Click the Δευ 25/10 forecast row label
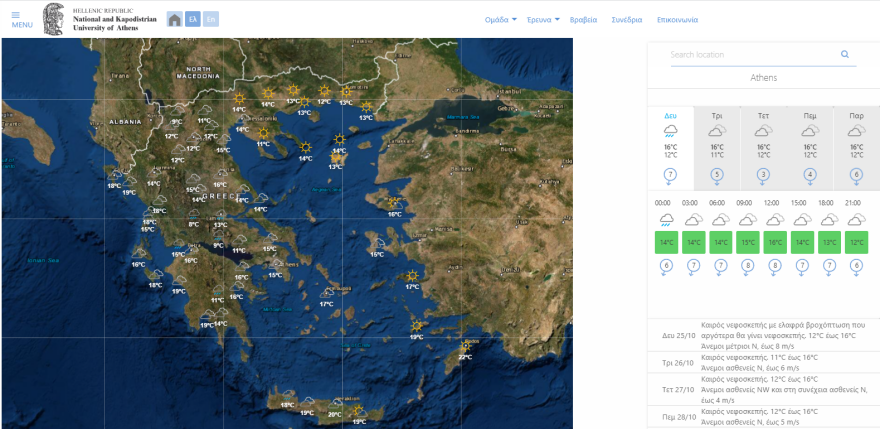 pos(679,335)
